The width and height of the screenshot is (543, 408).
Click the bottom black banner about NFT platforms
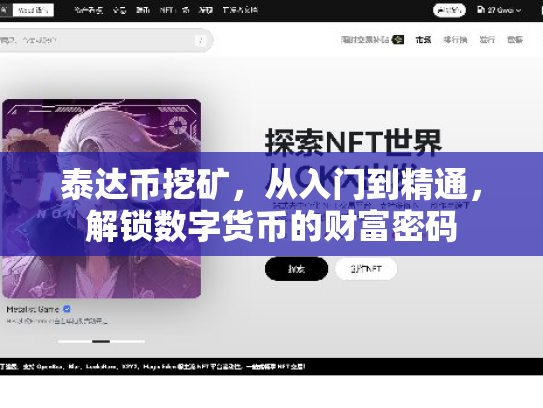(x=272, y=366)
